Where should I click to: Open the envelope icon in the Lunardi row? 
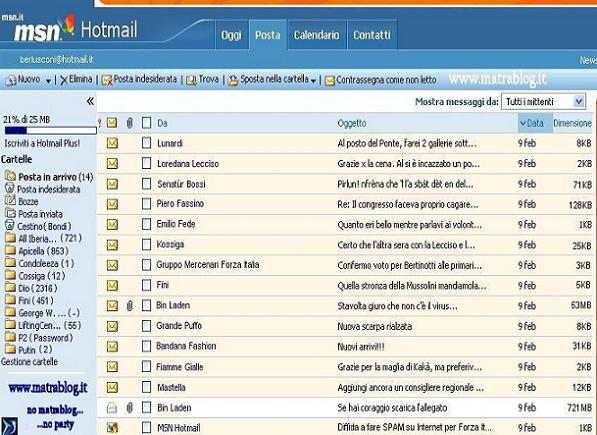[112, 143]
